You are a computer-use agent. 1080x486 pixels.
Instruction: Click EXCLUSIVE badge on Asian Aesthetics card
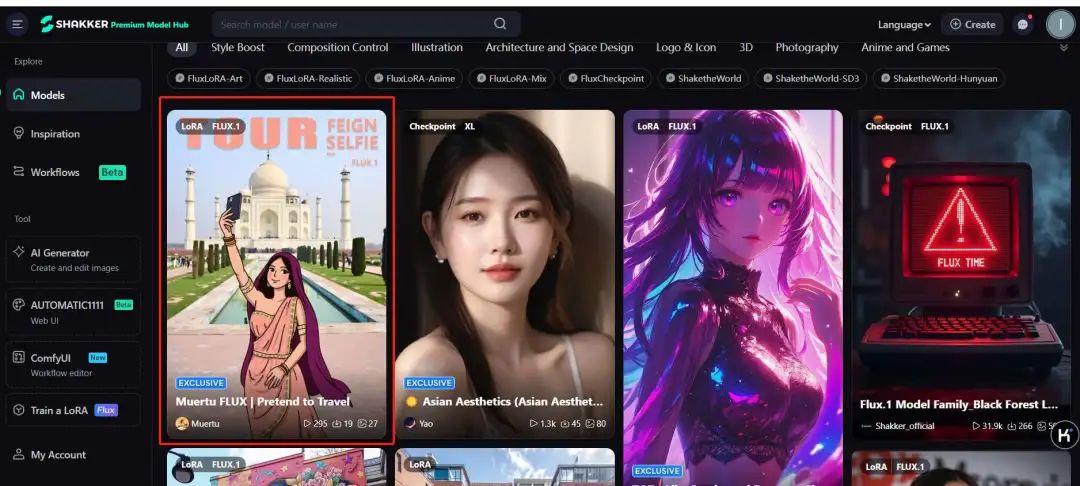(429, 383)
